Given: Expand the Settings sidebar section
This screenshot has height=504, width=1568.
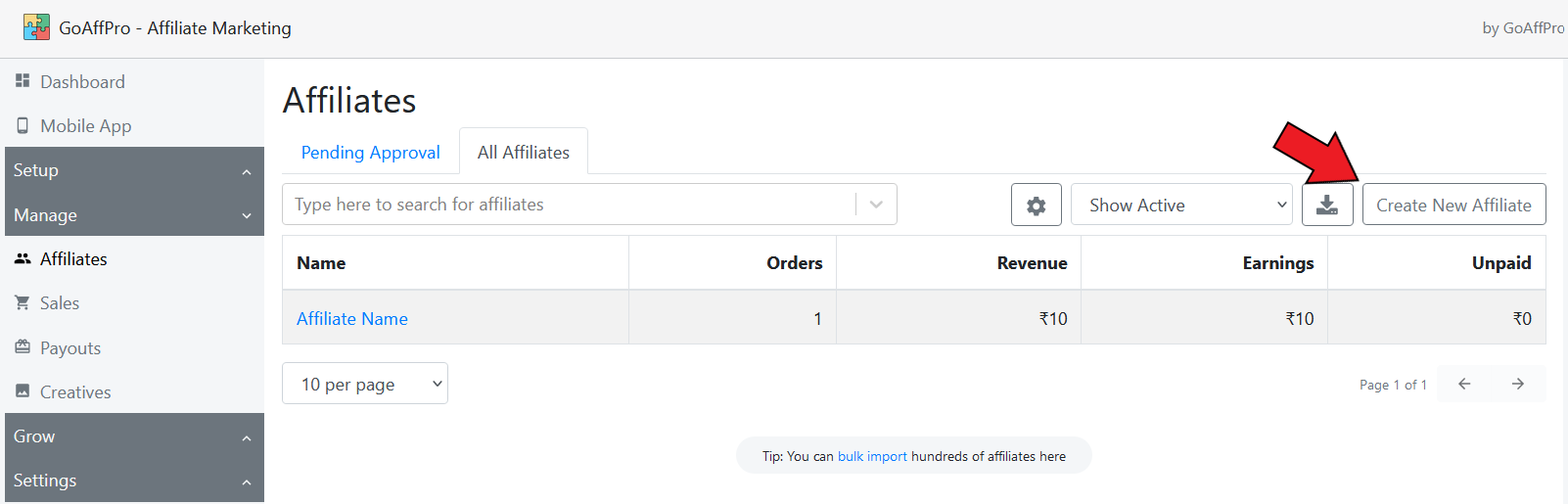Looking at the screenshot, I should pyautogui.click(x=134, y=481).
